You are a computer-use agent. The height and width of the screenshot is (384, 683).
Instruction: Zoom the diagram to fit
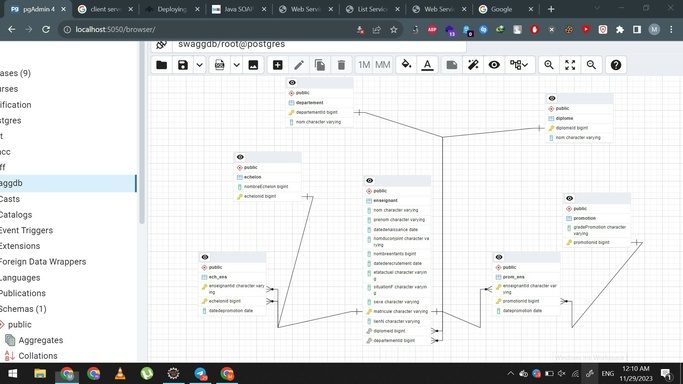570,65
